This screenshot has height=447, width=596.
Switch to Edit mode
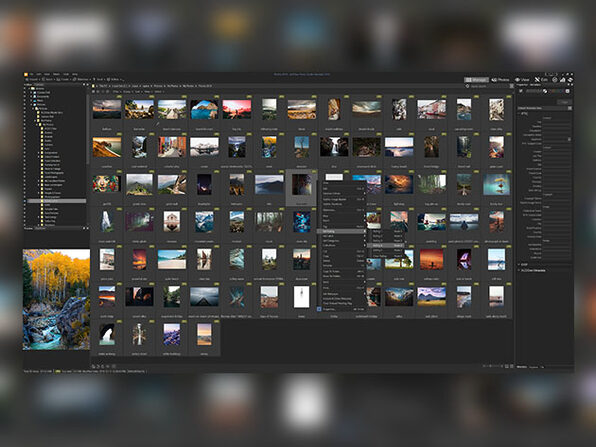(541, 80)
